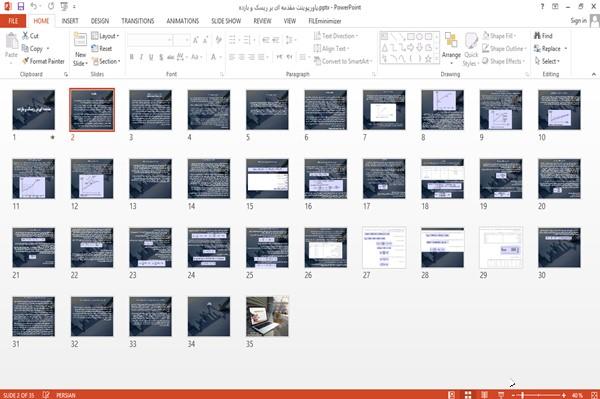The height and width of the screenshot is (399, 600).
Task: Open the font name combo box
Action: pyautogui.click(x=149, y=40)
